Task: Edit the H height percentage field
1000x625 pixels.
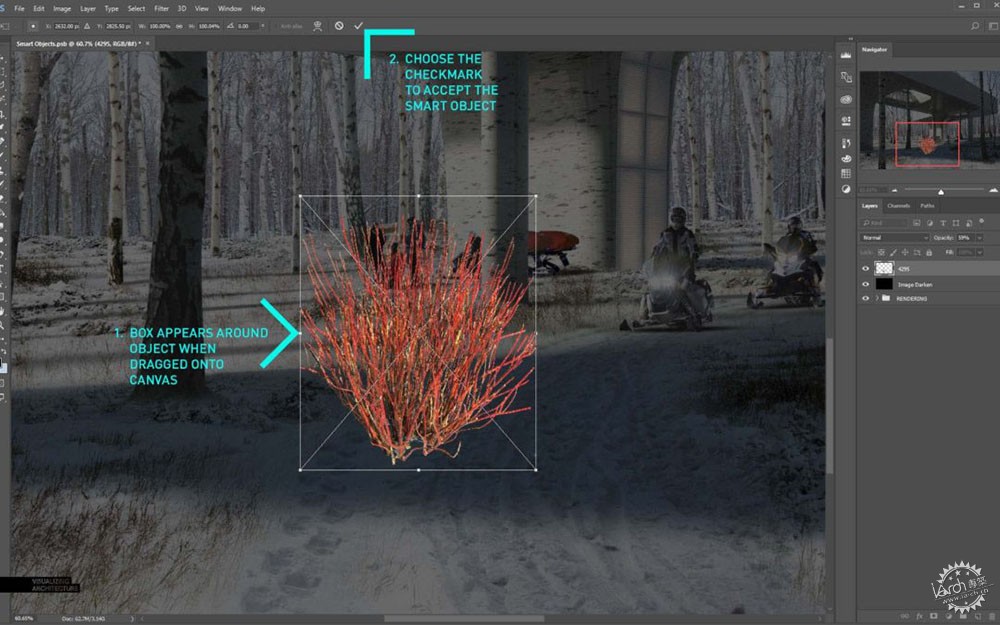Action: (209, 26)
